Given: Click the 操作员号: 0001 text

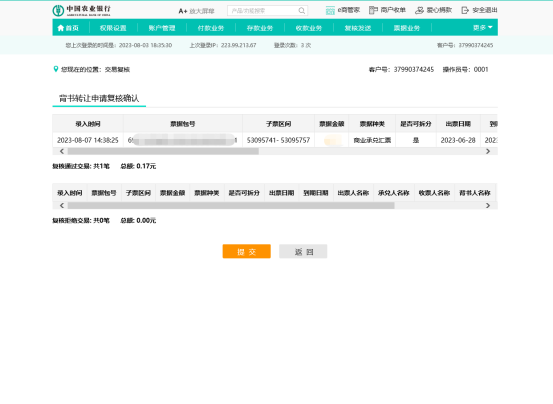Looking at the screenshot, I should [466, 69].
